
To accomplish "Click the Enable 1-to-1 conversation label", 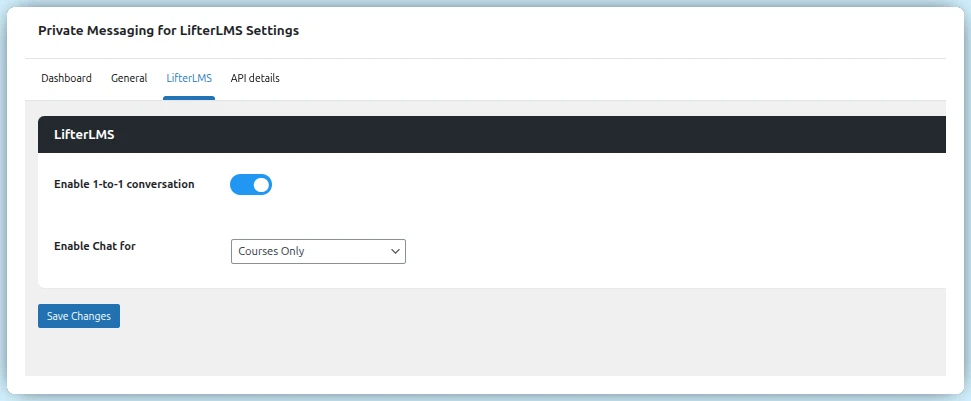I will pos(124,184).
